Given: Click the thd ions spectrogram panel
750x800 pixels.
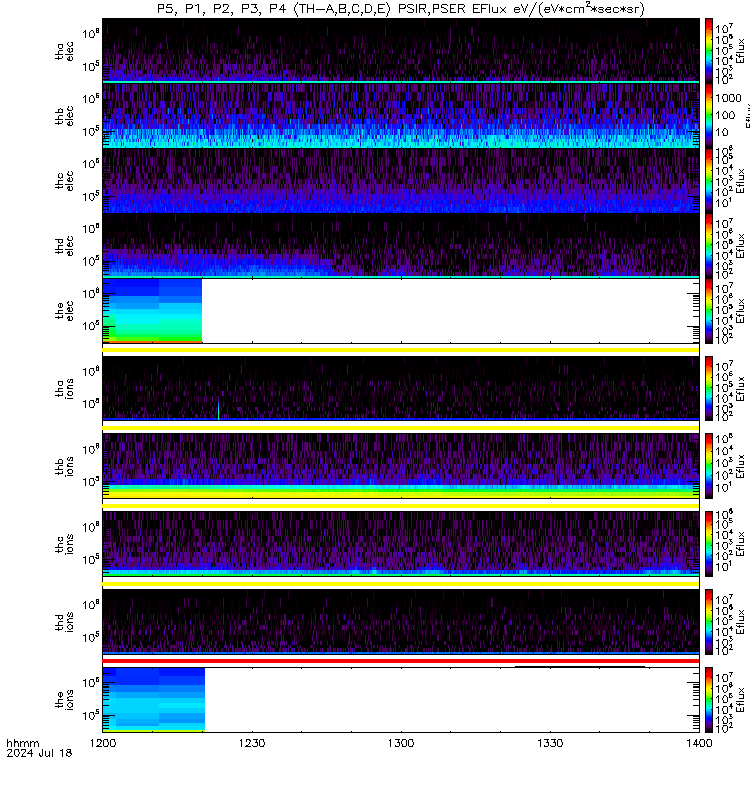Looking at the screenshot, I should pos(401,622).
